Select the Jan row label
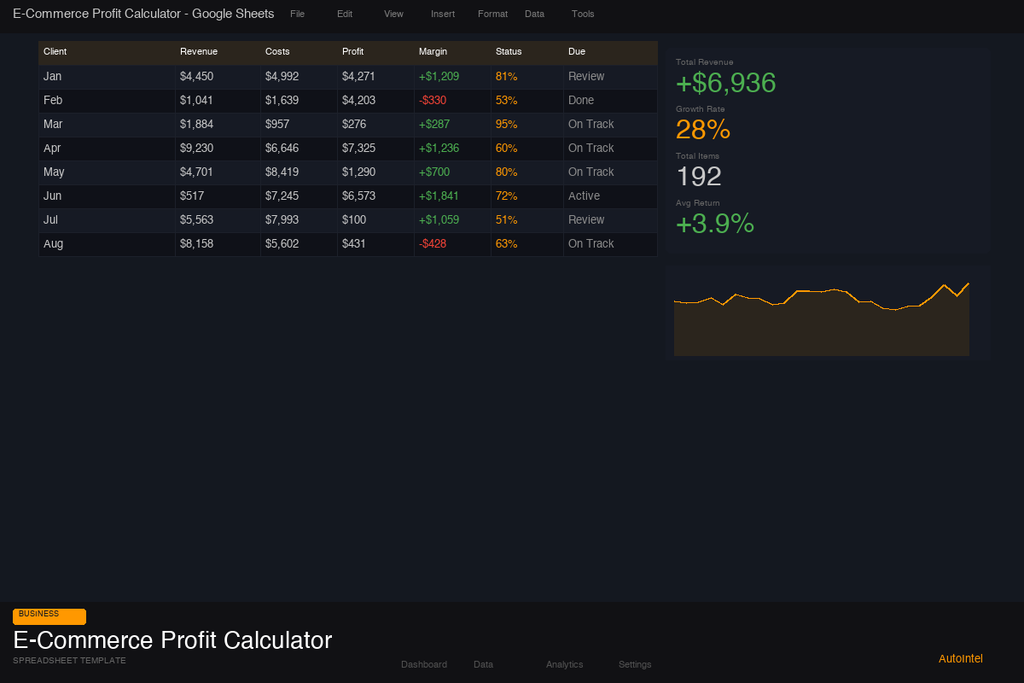This screenshot has height=683, width=1024. (x=52, y=76)
